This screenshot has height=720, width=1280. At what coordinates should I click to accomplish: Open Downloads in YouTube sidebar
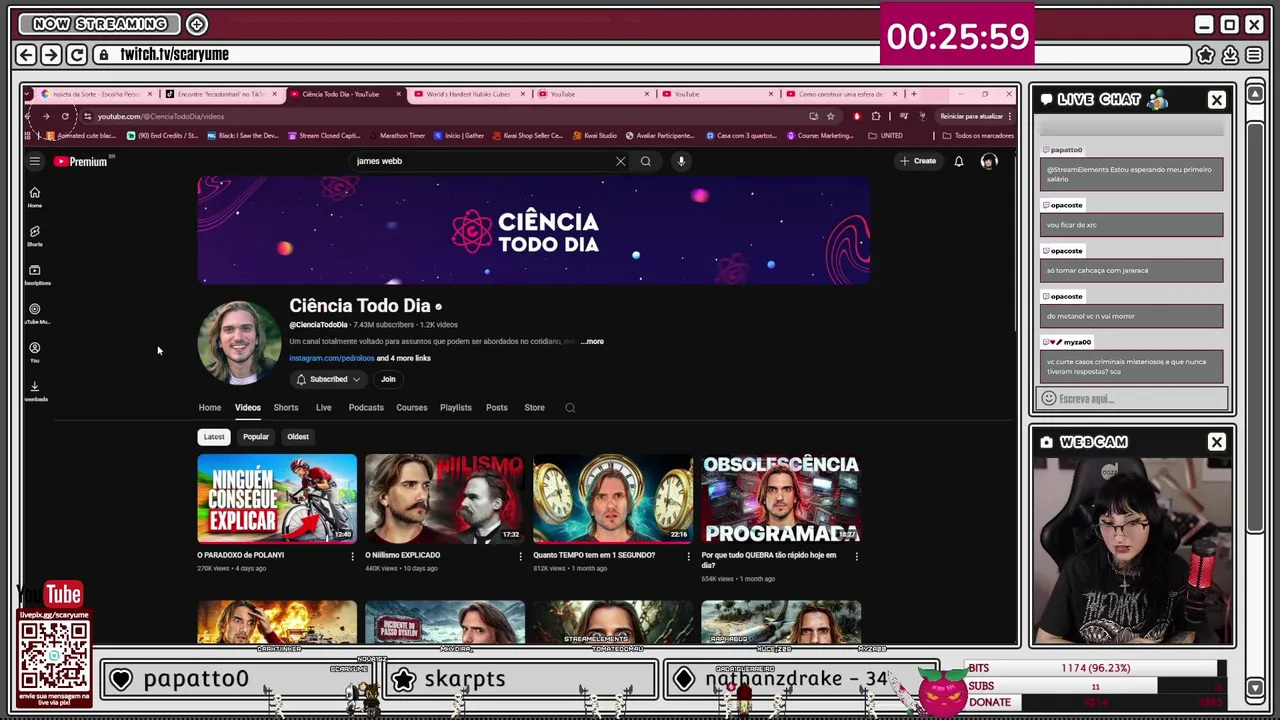pyautogui.click(x=35, y=391)
